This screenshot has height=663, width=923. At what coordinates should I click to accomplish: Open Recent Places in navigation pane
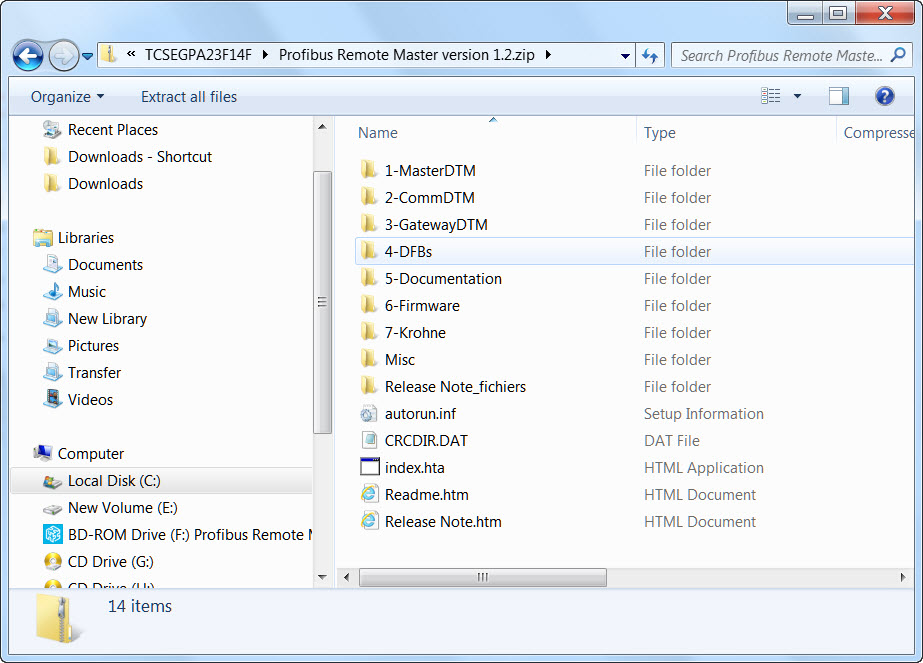(x=100, y=130)
